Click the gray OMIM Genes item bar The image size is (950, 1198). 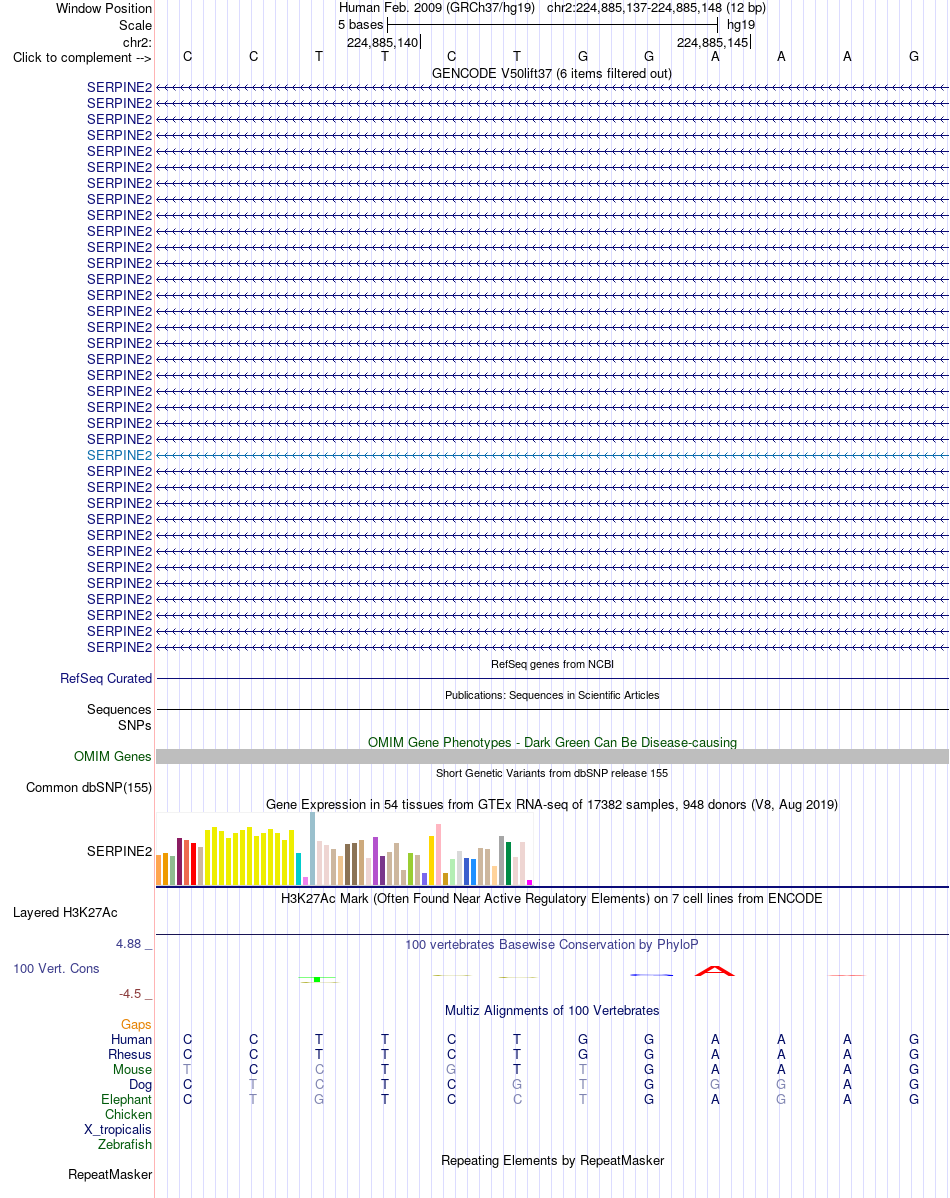tap(552, 756)
